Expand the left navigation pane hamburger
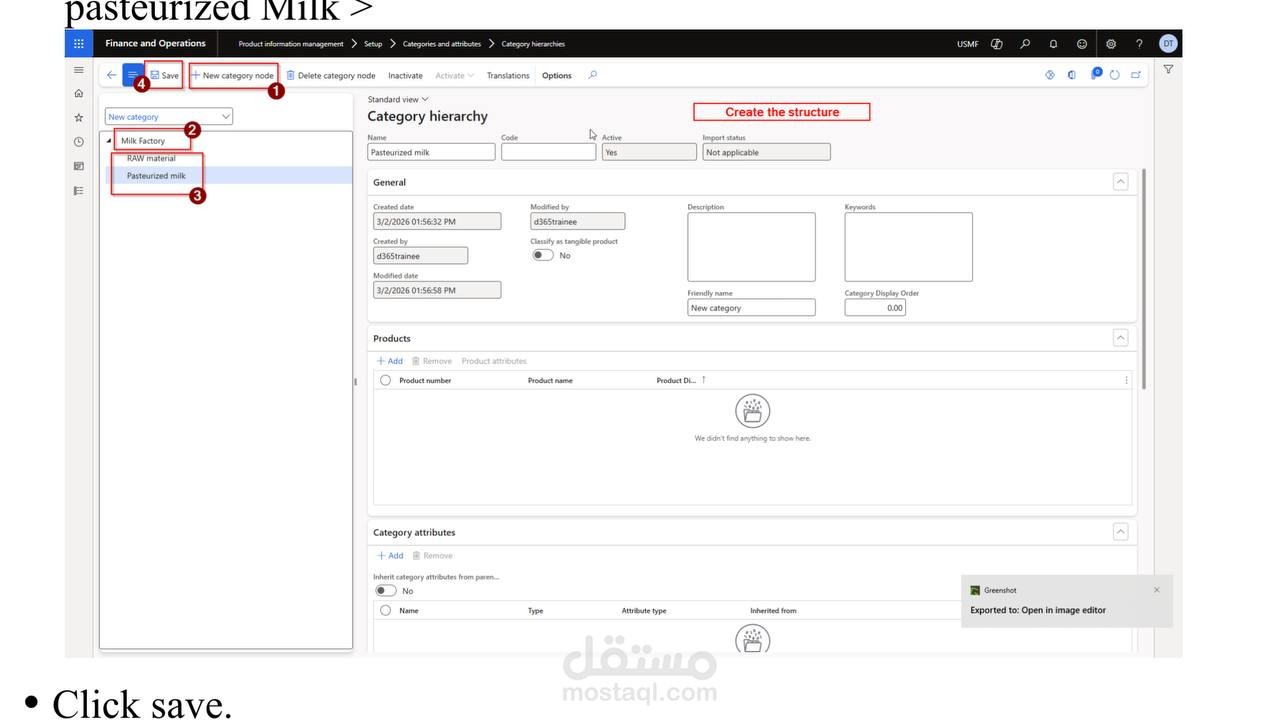Image resolution: width=1280 pixels, height=720 pixels. coord(79,70)
